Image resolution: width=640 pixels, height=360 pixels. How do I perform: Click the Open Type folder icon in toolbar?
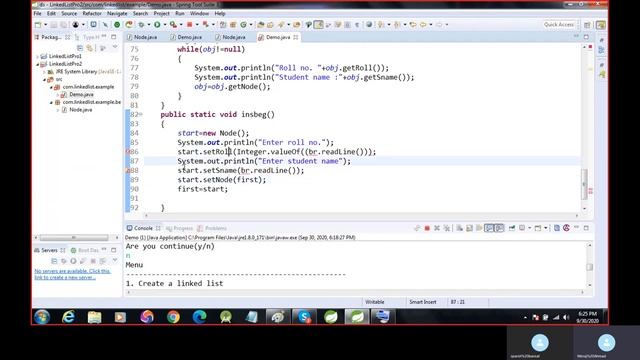(260, 25)
